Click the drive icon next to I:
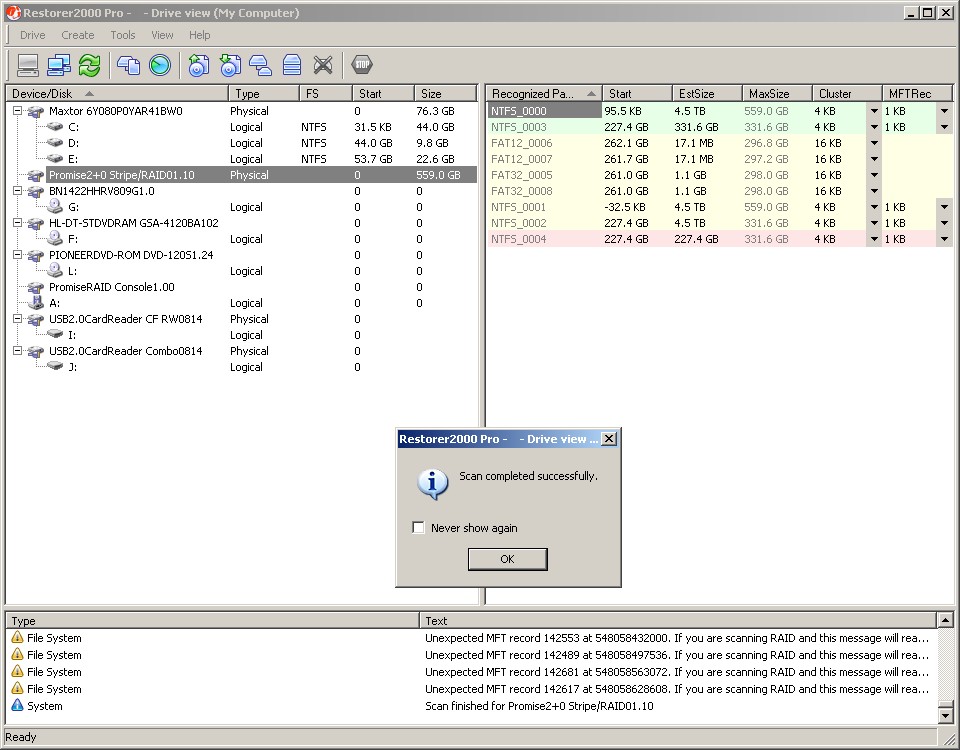The image size is (960, 750). (x=54, y=334)
